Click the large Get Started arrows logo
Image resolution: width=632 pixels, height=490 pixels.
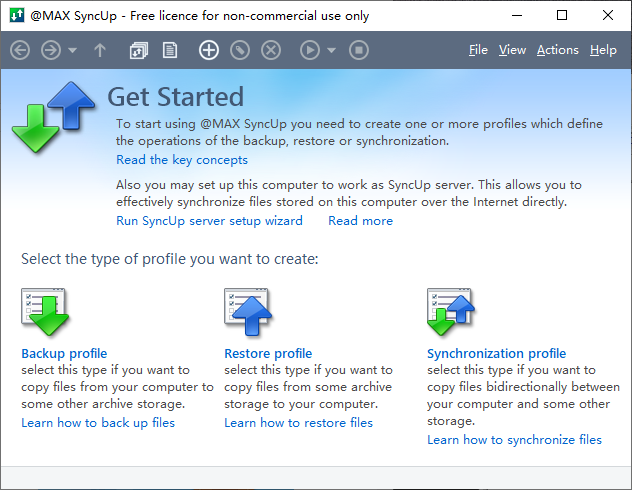click(x=54, y=117)
